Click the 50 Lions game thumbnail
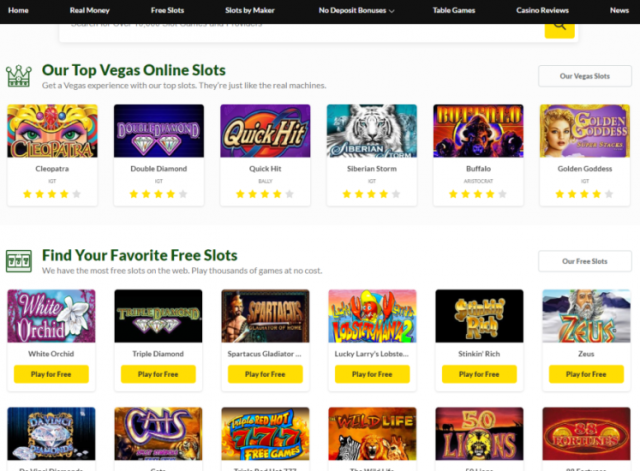This screenshot has width=640, height=471. pyautogui.click(x=479, y=434)
